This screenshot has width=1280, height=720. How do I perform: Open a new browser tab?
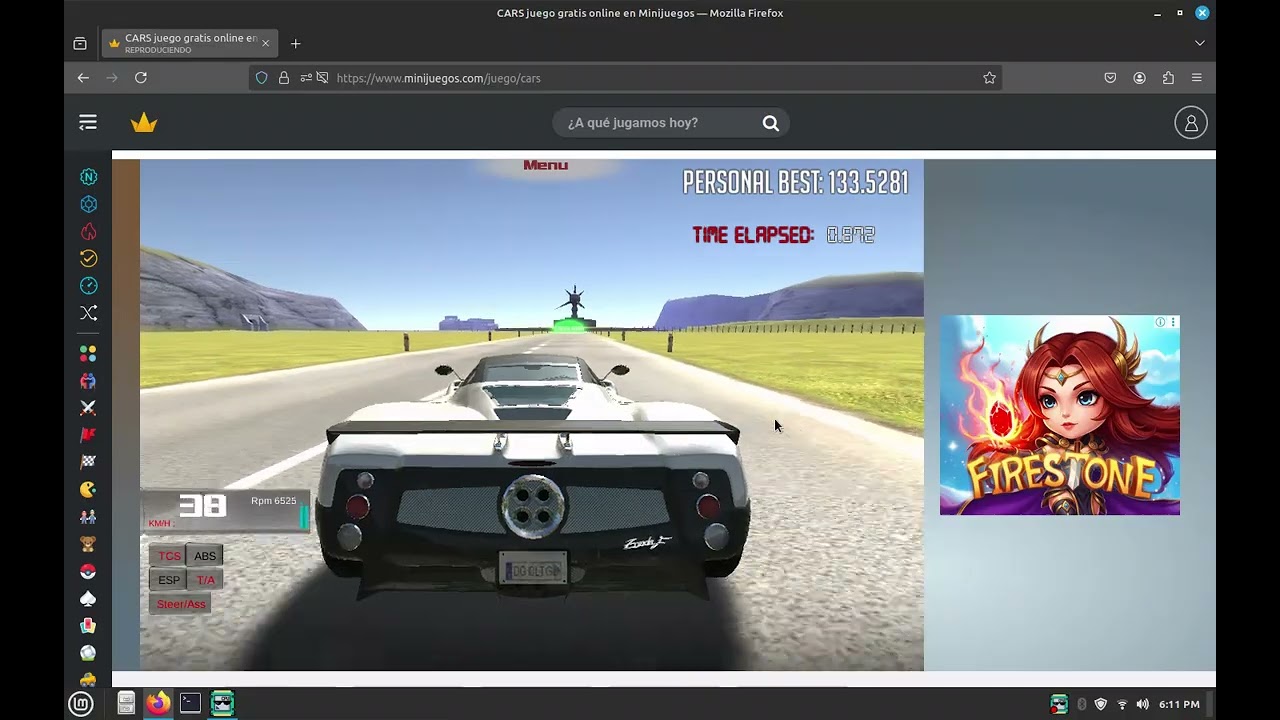(x=295, y=43)
